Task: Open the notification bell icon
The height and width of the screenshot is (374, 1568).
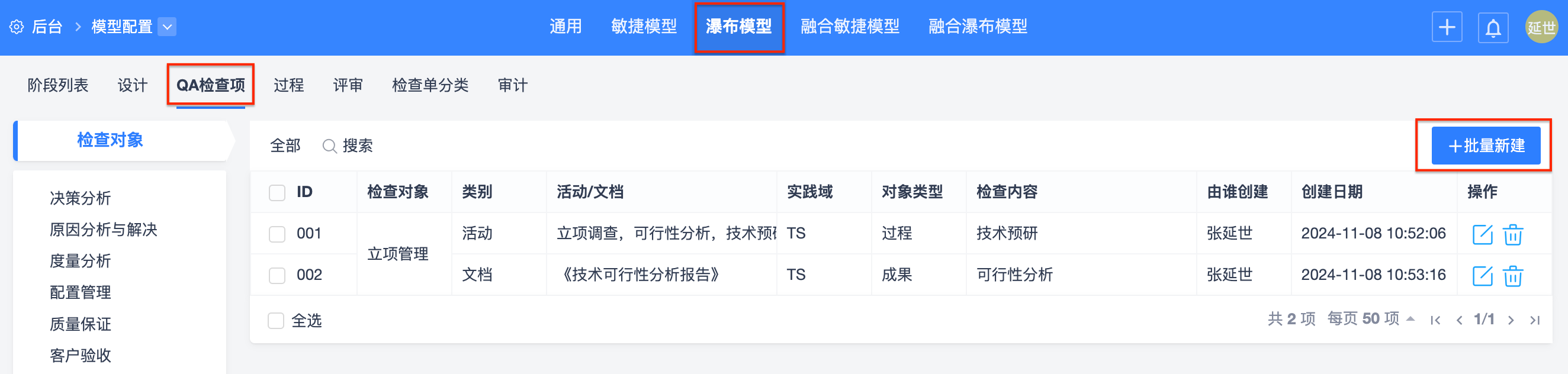Action: [1493, 27]
